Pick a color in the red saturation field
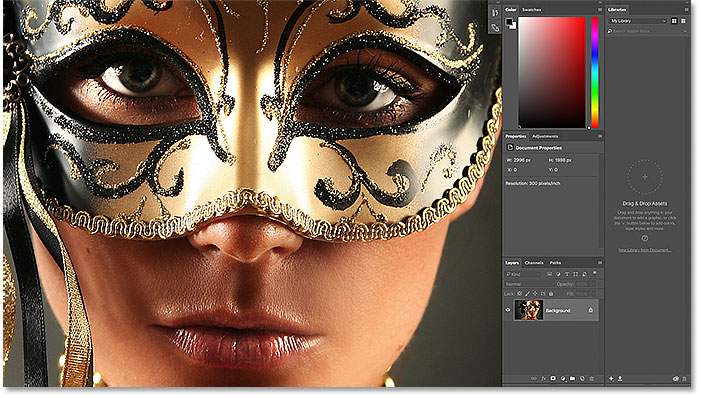The height and width of the screenshot is (398, 701). tap(552, 73)
